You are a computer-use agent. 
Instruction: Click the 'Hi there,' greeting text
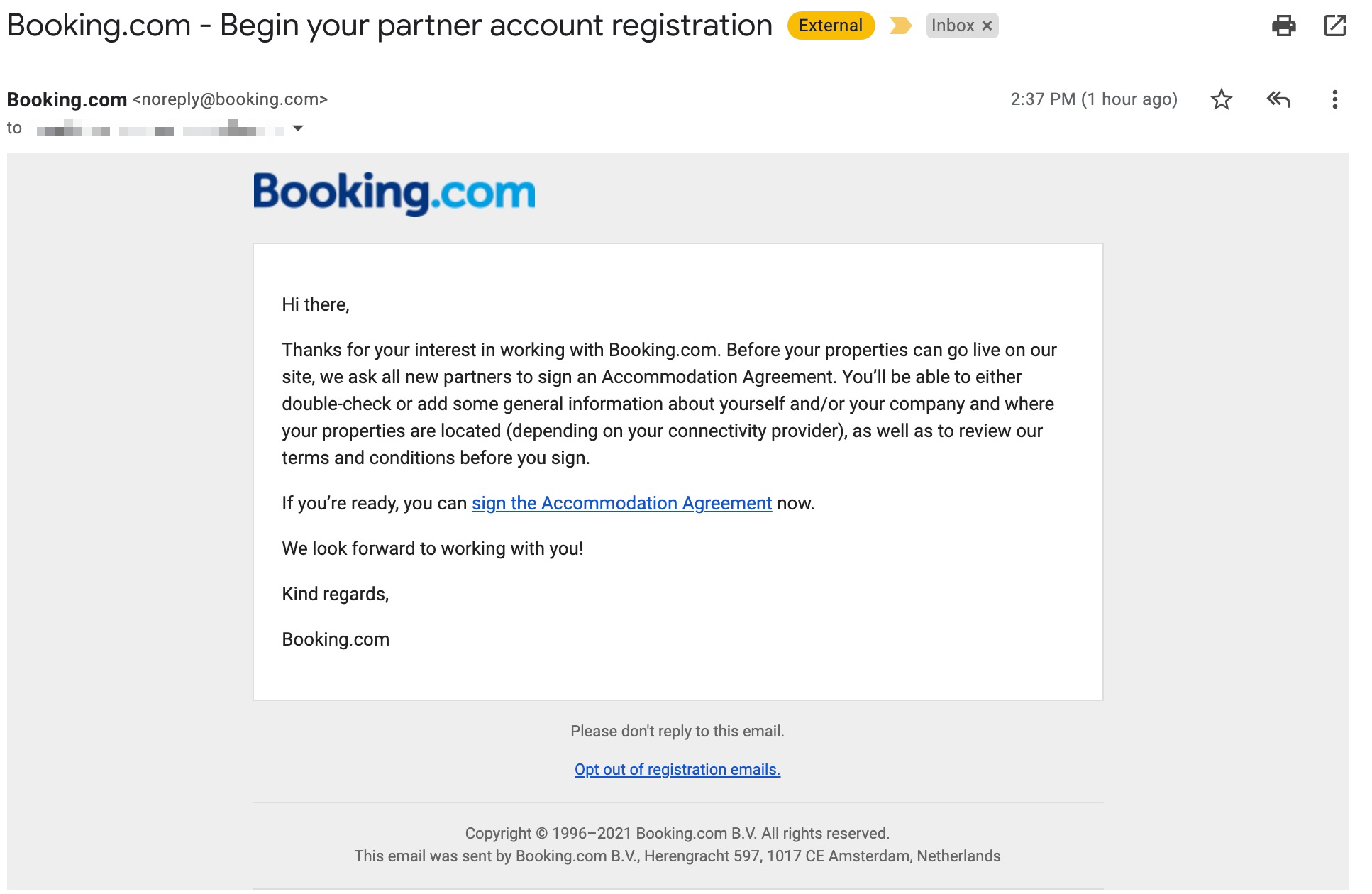pyautogui.click(x=316, y=304)
